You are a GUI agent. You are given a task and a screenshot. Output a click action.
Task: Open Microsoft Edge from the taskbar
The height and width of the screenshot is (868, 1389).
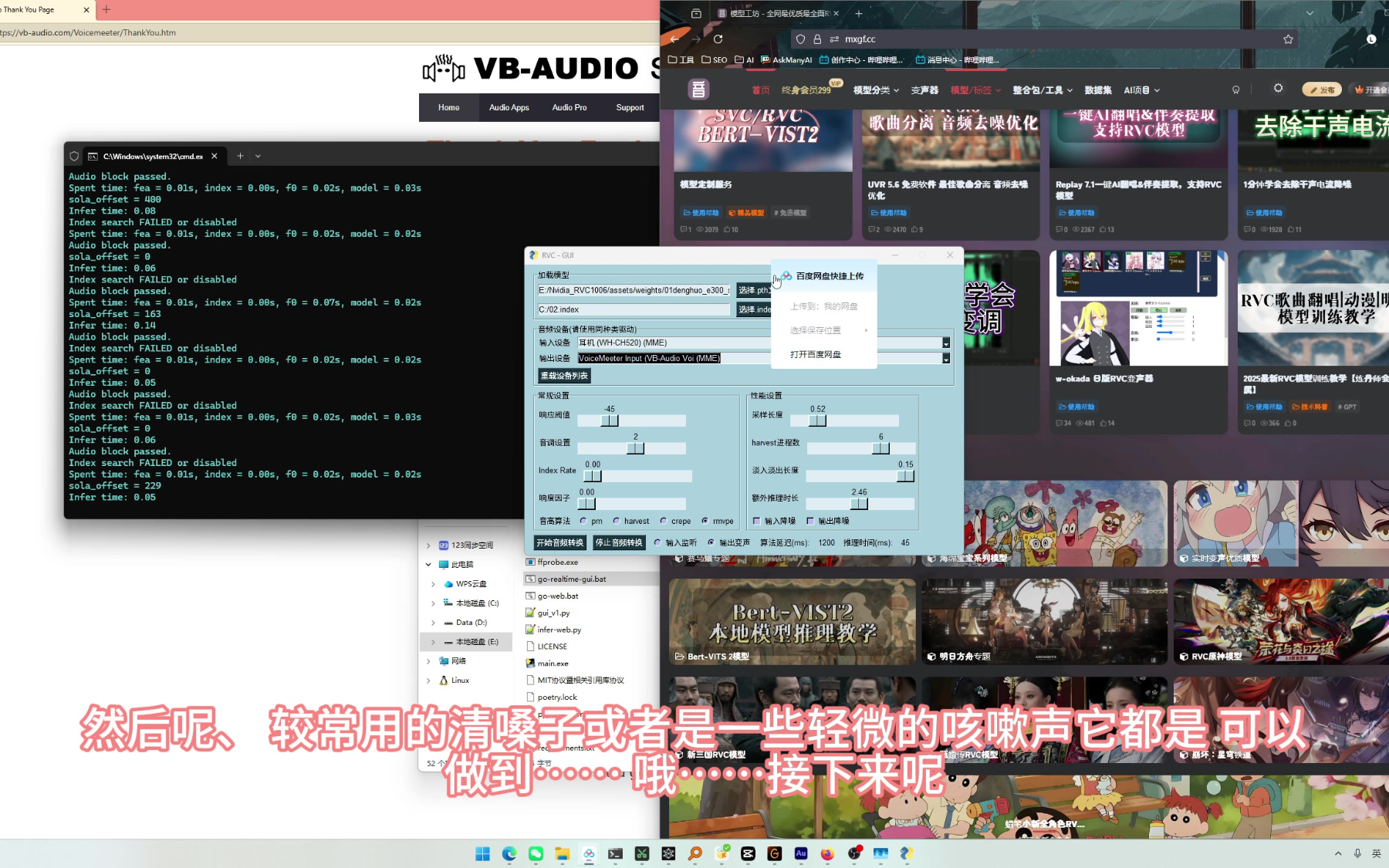pyautogui.click(x=509, y=853)
